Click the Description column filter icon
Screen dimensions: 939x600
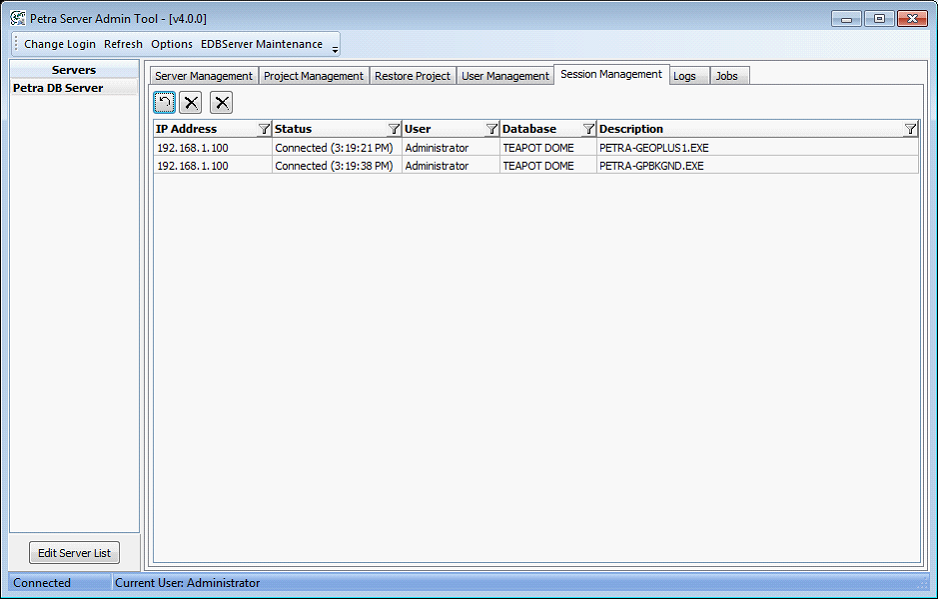(x=910, y=129)
